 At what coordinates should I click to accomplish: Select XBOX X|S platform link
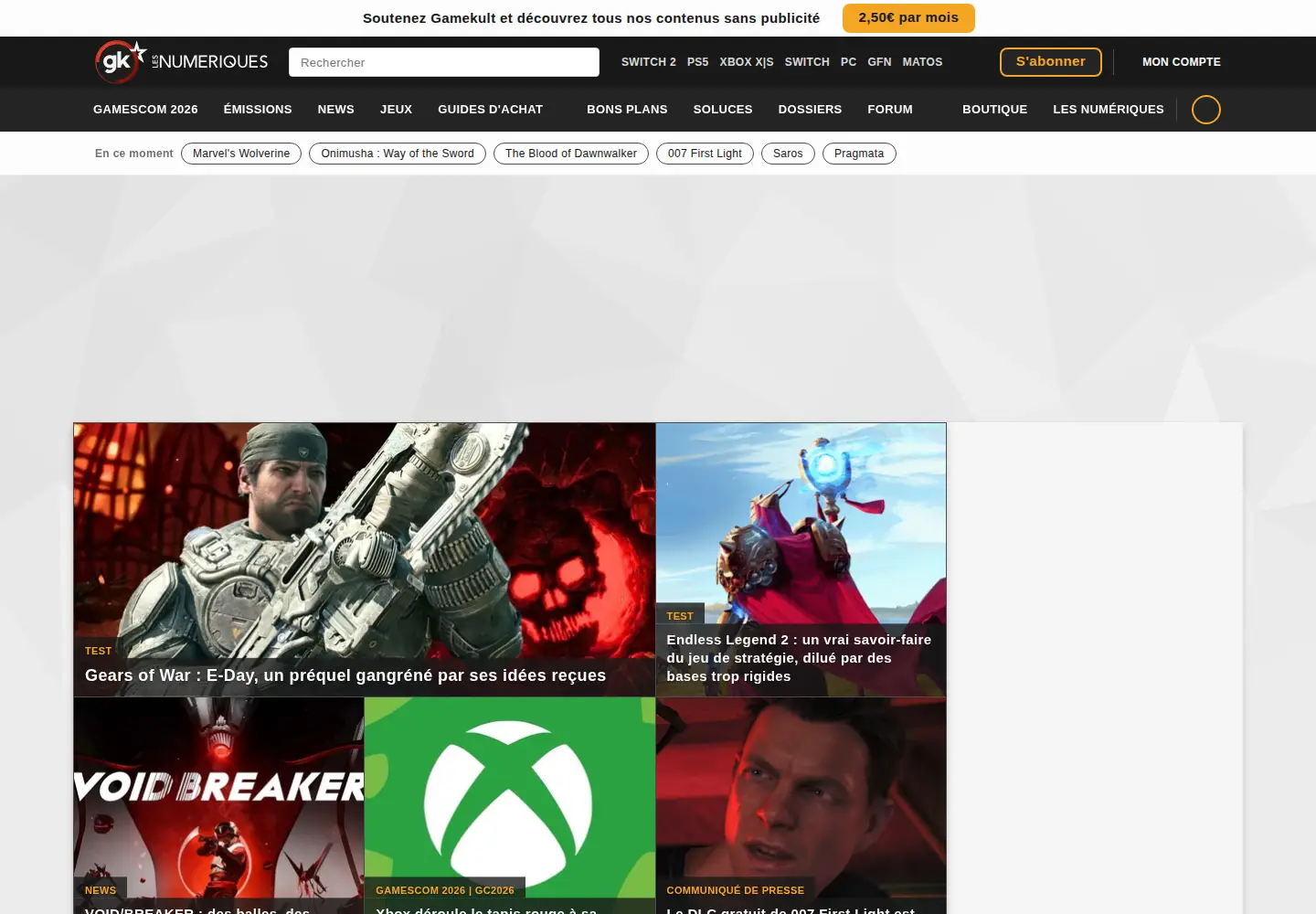[747, 62]
